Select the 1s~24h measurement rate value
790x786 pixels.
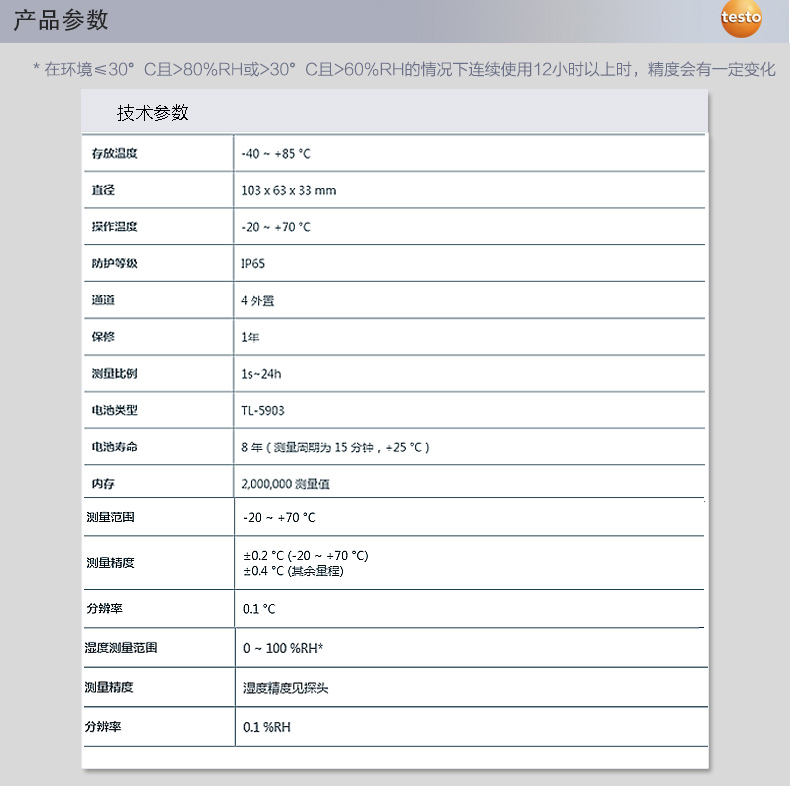click(x=262, y=374)
